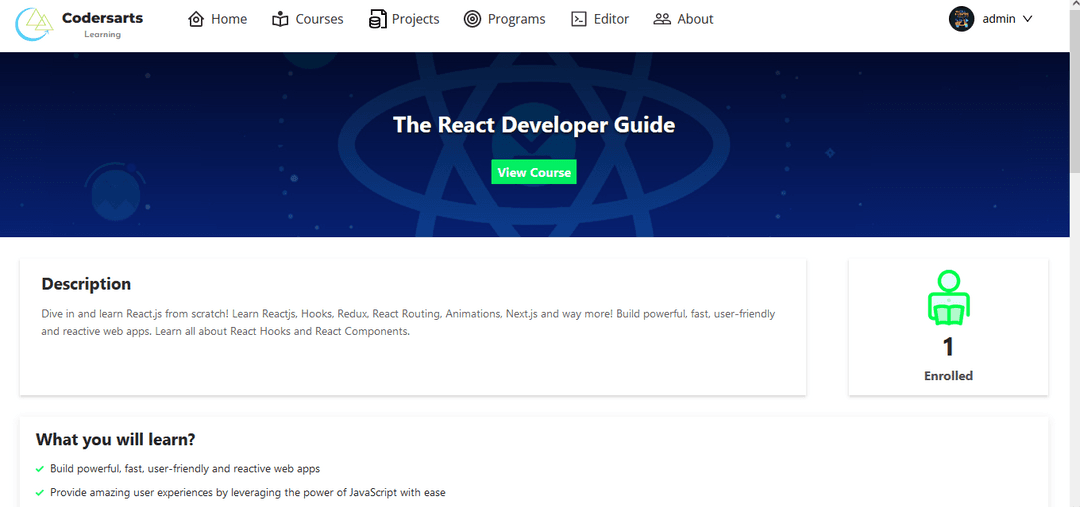The image size is (1080, 507).
Task: Navigate to the Projects menu item
Action: coord(415,19)
